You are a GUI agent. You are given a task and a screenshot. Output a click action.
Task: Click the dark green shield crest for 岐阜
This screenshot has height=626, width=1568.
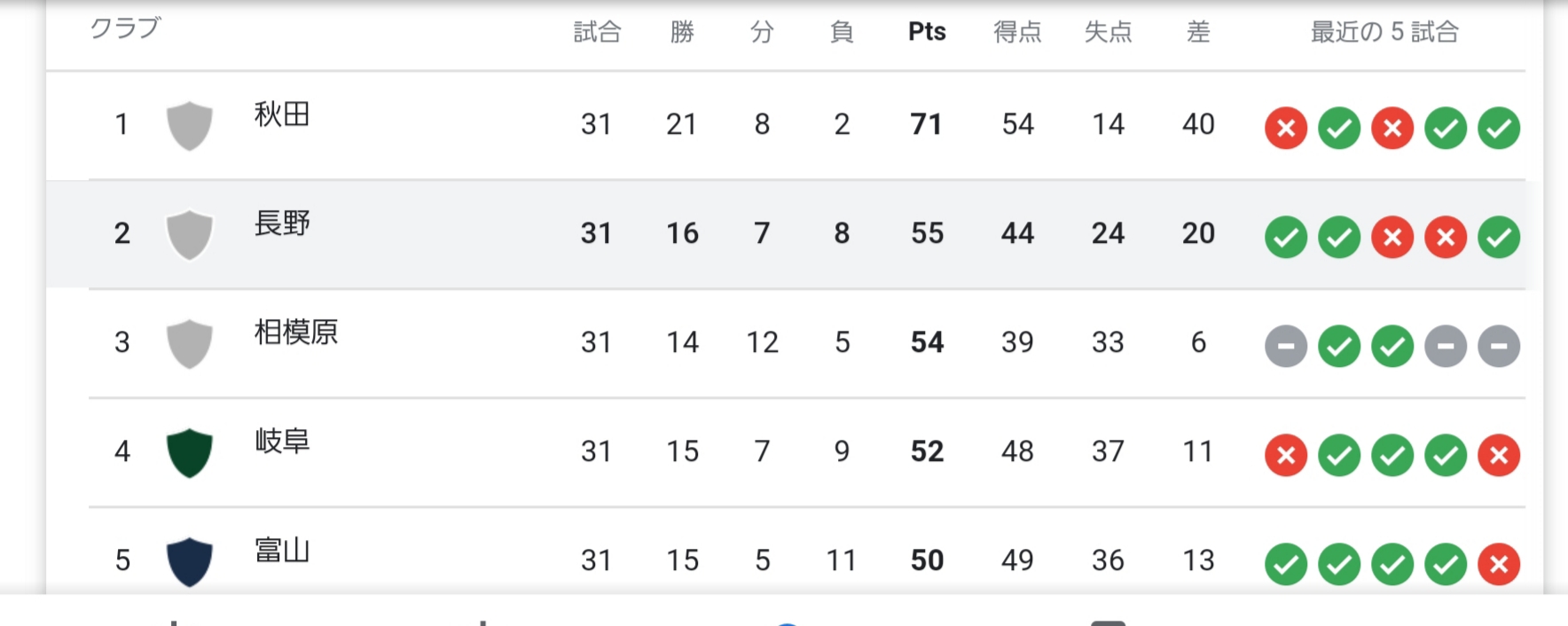point(189,452)
